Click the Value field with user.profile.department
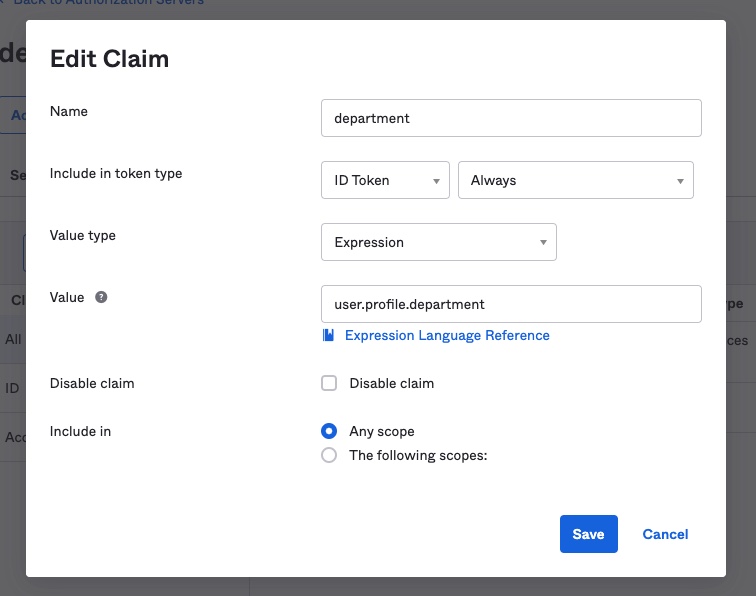 tap(511, 304)
